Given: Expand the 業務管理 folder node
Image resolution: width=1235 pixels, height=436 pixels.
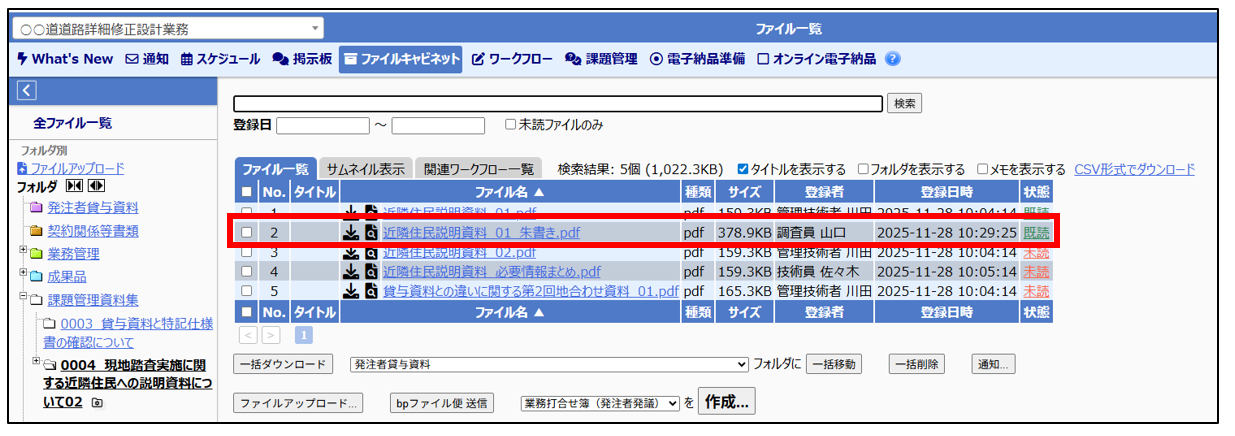Looking at the screenshot, I should (x=24, y=253).
